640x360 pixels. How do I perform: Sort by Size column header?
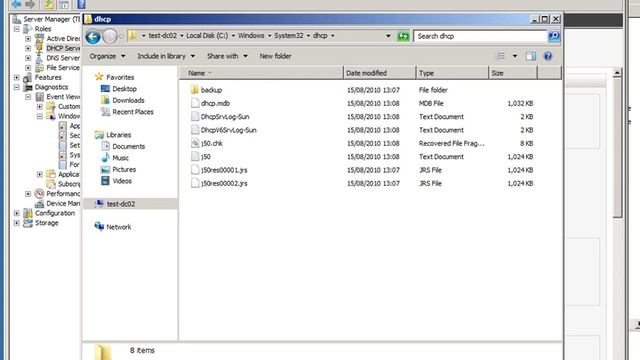(x=513, y=73)
